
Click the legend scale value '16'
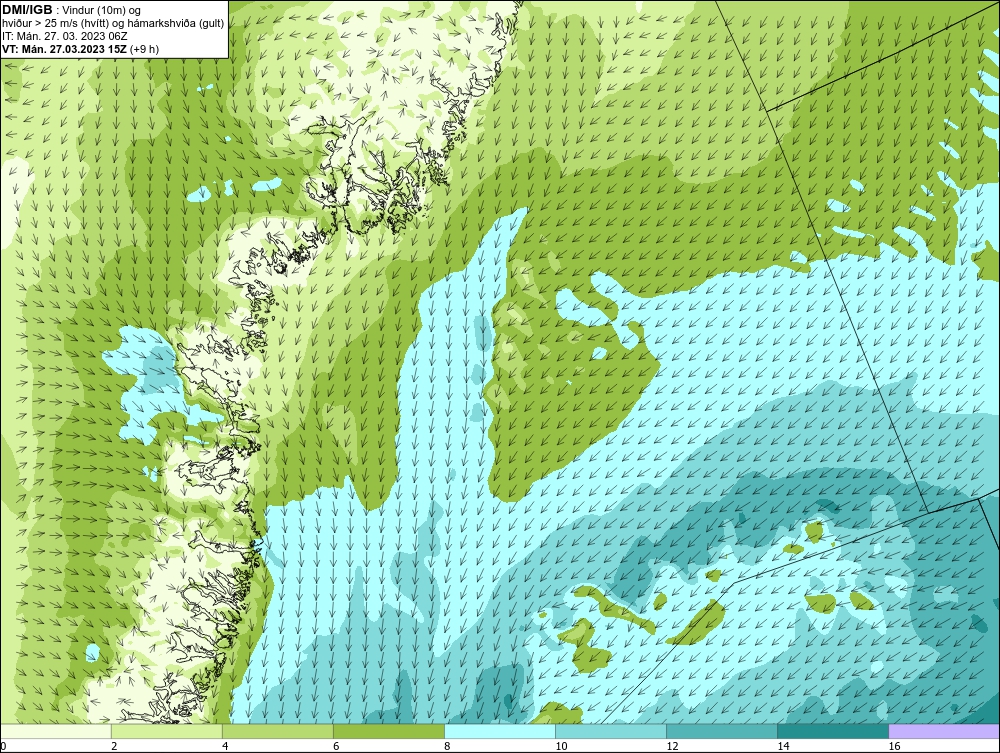[x=894, y=746]
